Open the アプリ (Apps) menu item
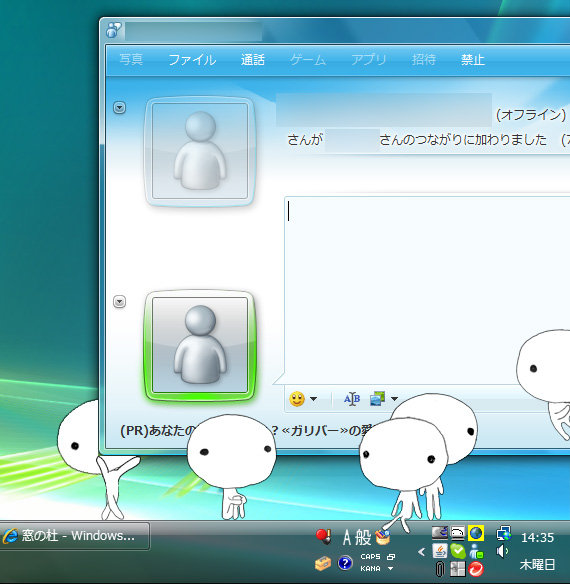 tap(368, 60)
